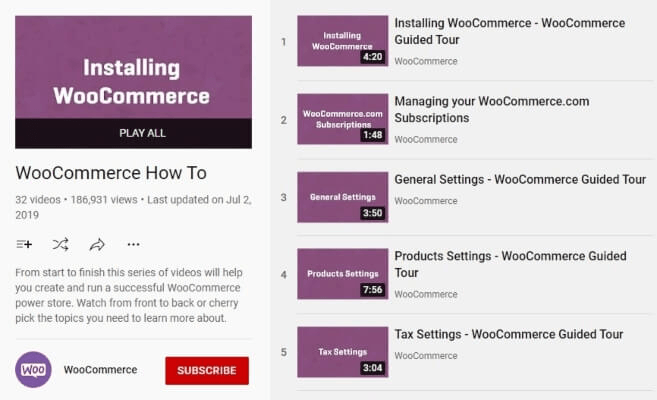Click the 'WooCommerce How To' playlist title

pyautogui.click(x=111, y=173)
